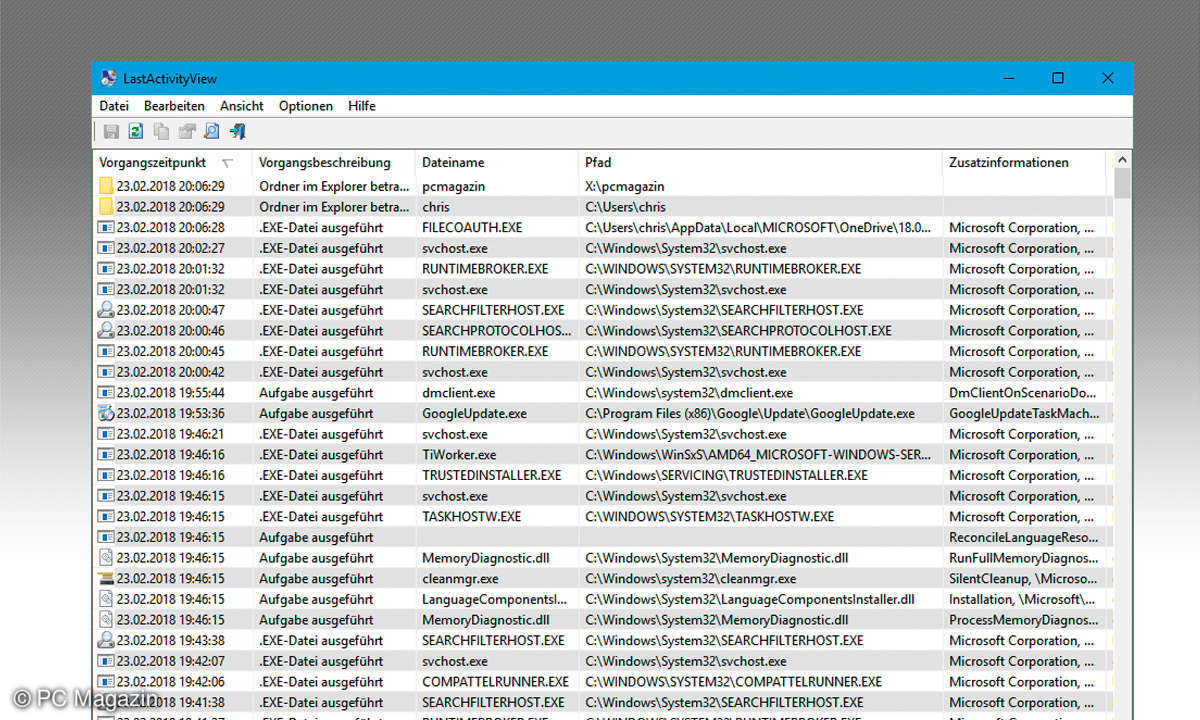Viewport: 1200px width, 720px height.
Task: Select the GoogleUpdateTaskMach... info cell
Action: coord(1024,413)
